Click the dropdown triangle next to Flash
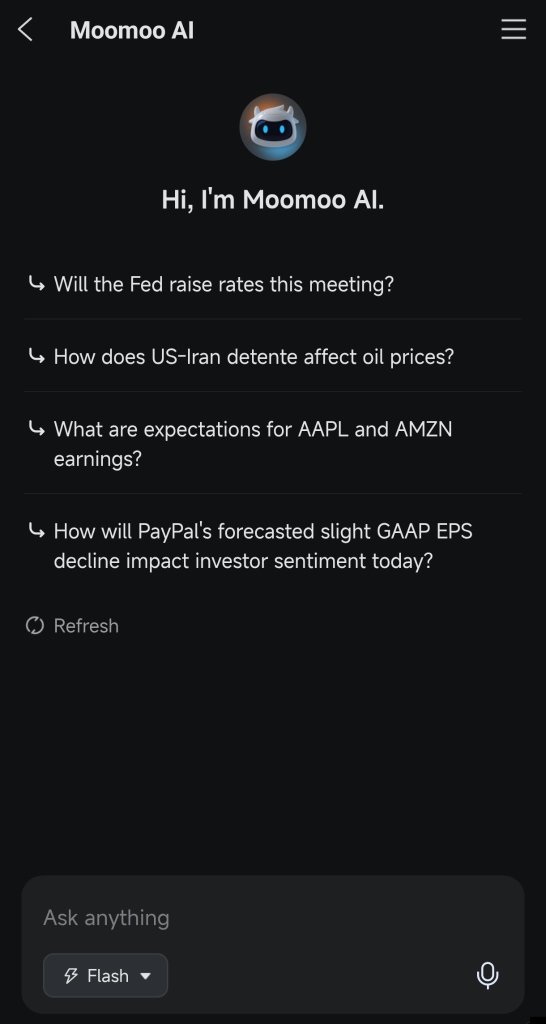This screenshot has height=1024, width=546. [x=146, y=976]
